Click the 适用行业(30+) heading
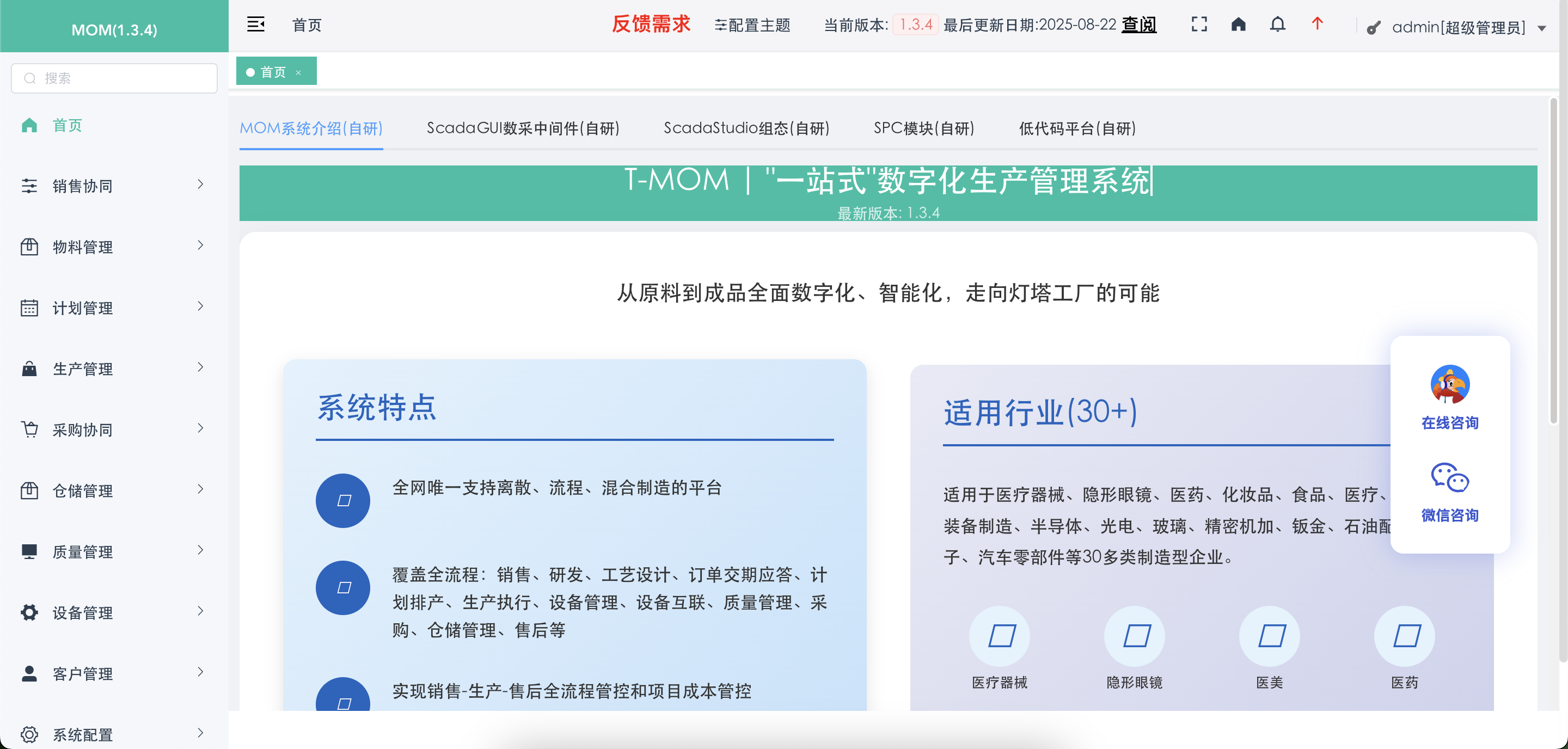Screen dimensions: 1568x749 point(1040,412)
